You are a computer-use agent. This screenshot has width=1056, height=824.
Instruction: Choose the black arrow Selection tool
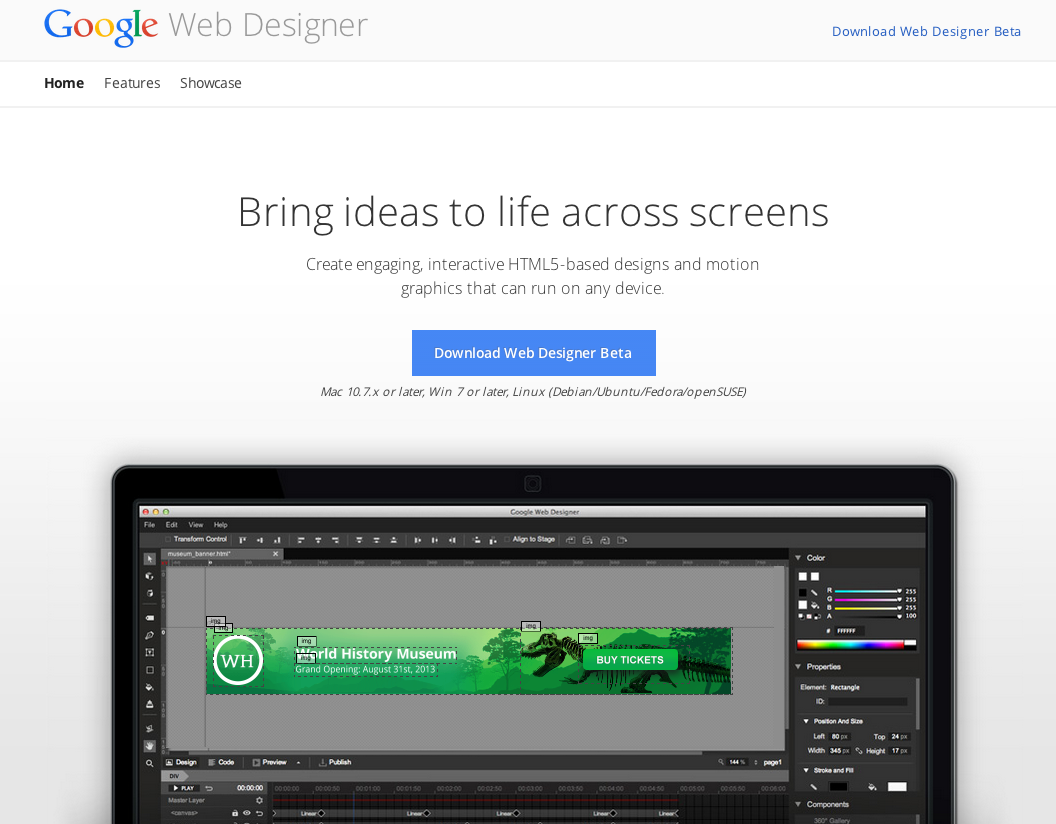[150, 559]
